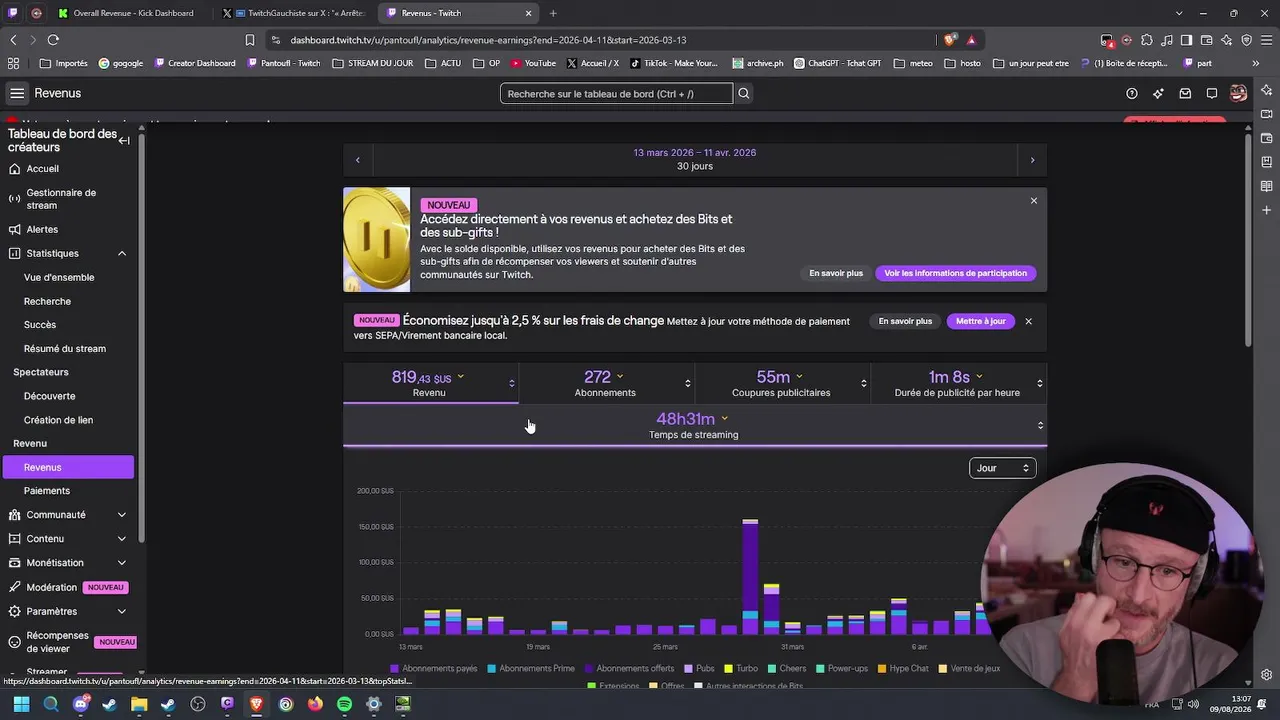Open metric selector arrows on Durée de publicité

[x=1040, y=384]
